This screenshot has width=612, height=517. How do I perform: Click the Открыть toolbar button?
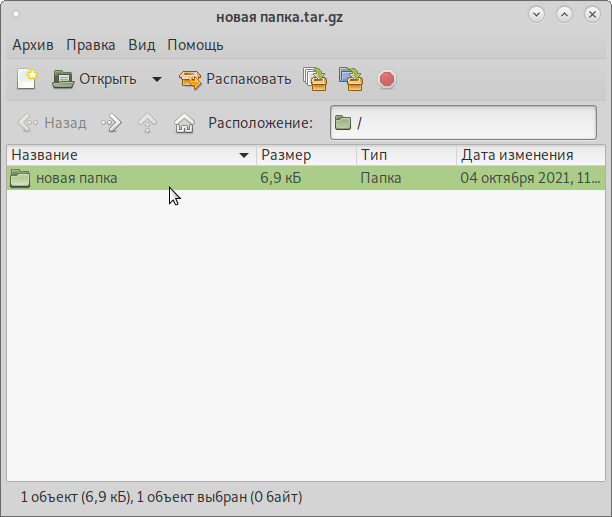click(95, 79)
